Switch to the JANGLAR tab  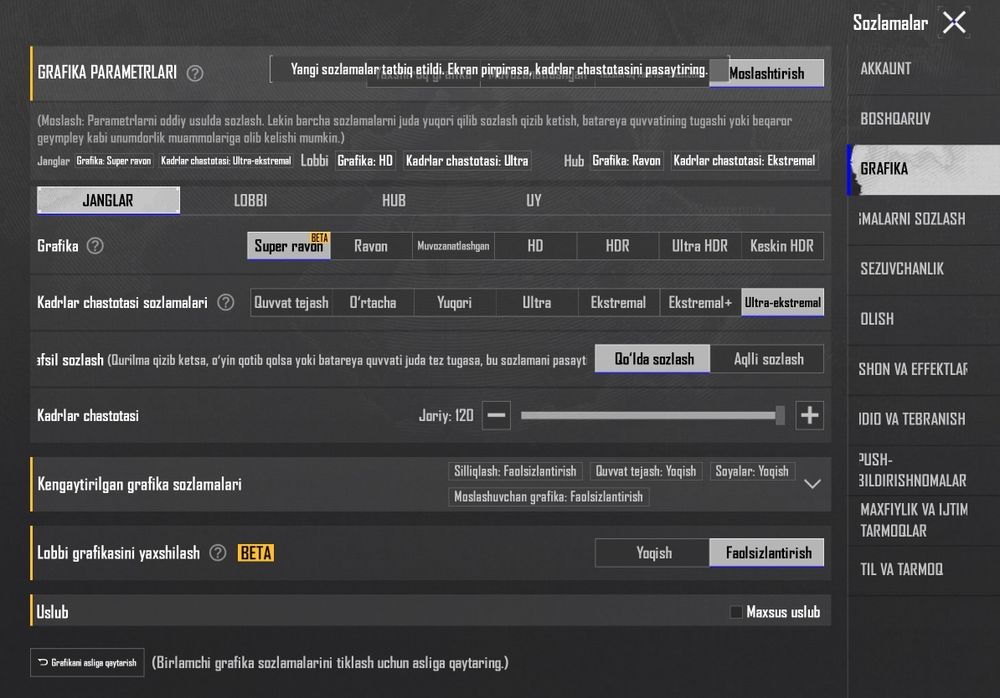pyautogui.click(x=108, y=200)
